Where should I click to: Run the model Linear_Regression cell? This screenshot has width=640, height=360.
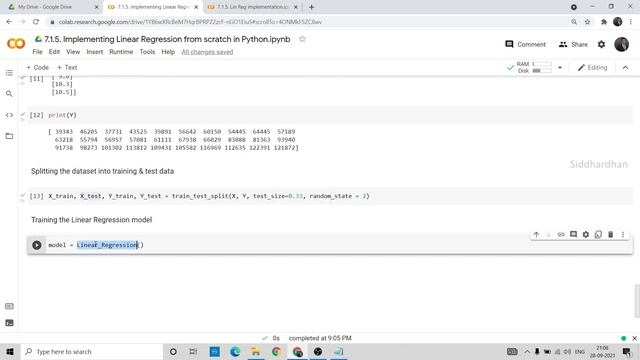pos(37,245)
